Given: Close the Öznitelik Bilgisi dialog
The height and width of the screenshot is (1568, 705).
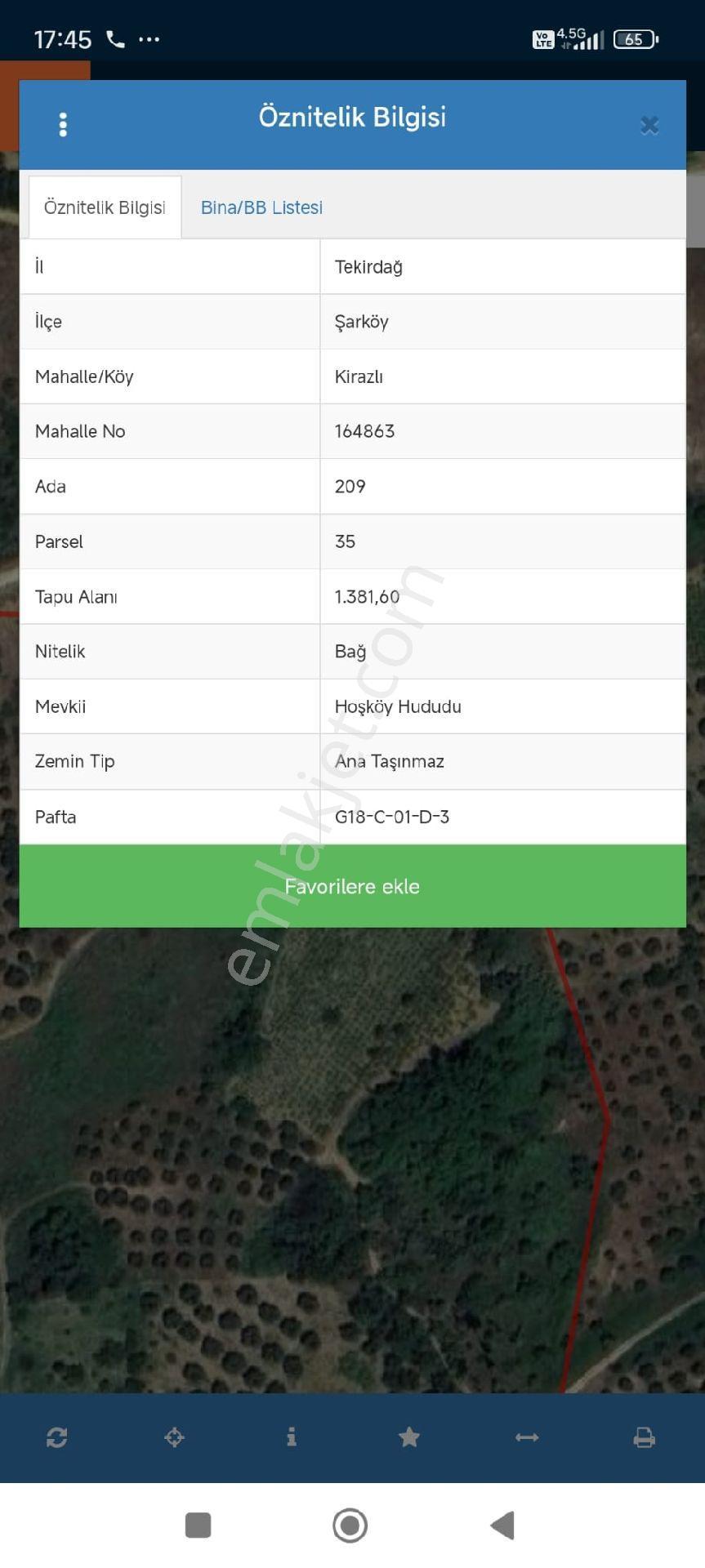Looking at the screenshot, I should pos(649,125).
